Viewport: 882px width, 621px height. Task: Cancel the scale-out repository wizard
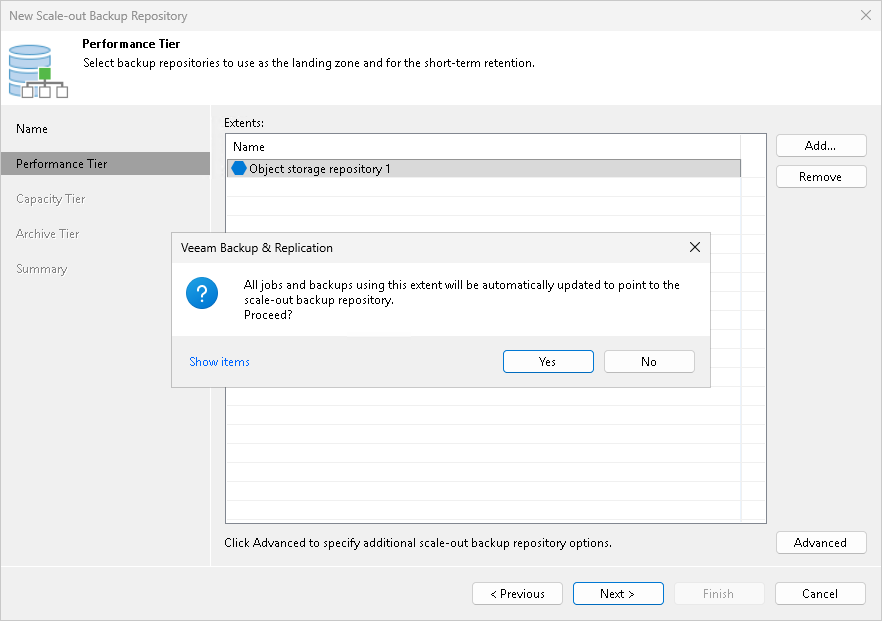pyautogui.click(x=820, y=593)
